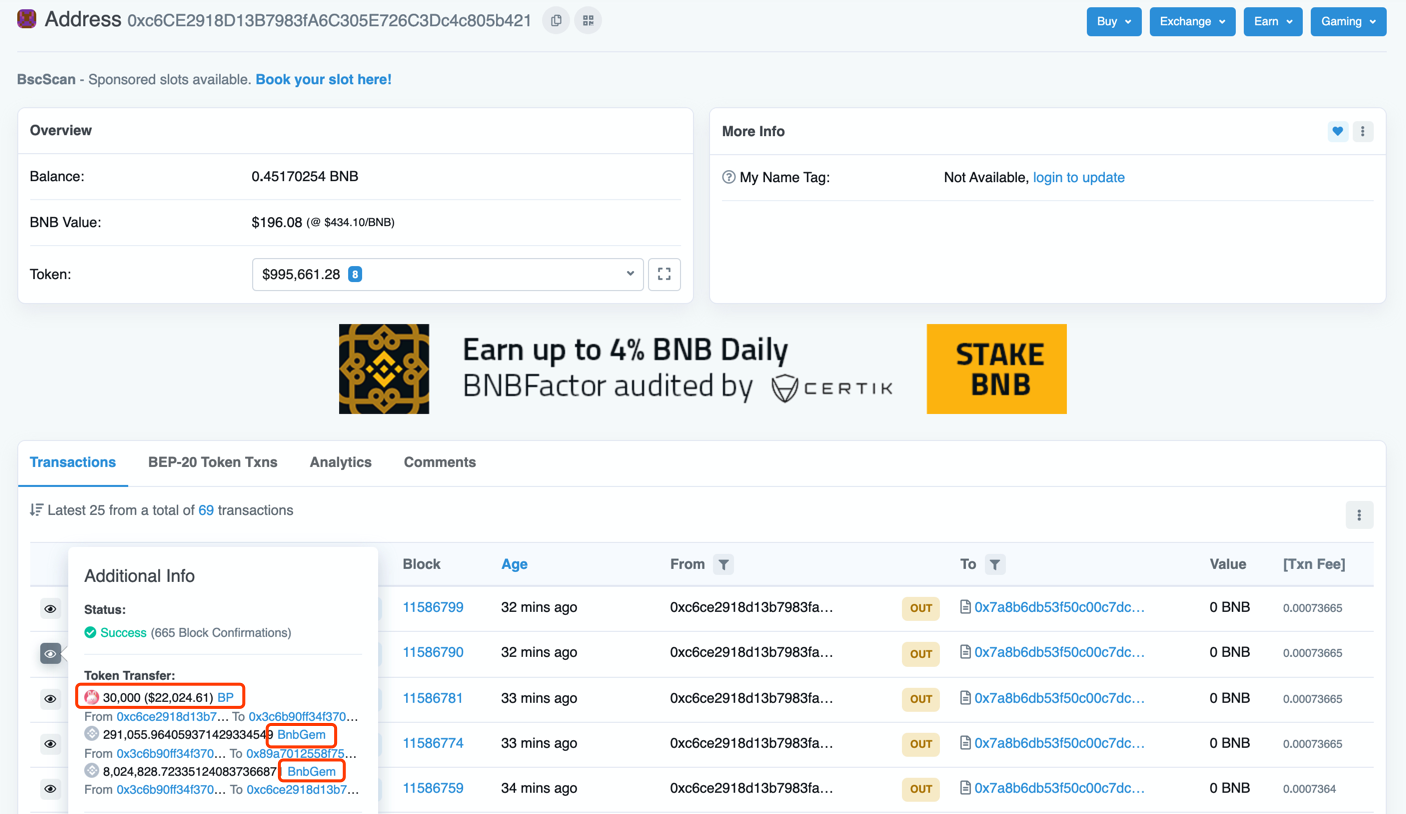
Task: Toggle eye preview for block 11586774 row
Action: 50,744
